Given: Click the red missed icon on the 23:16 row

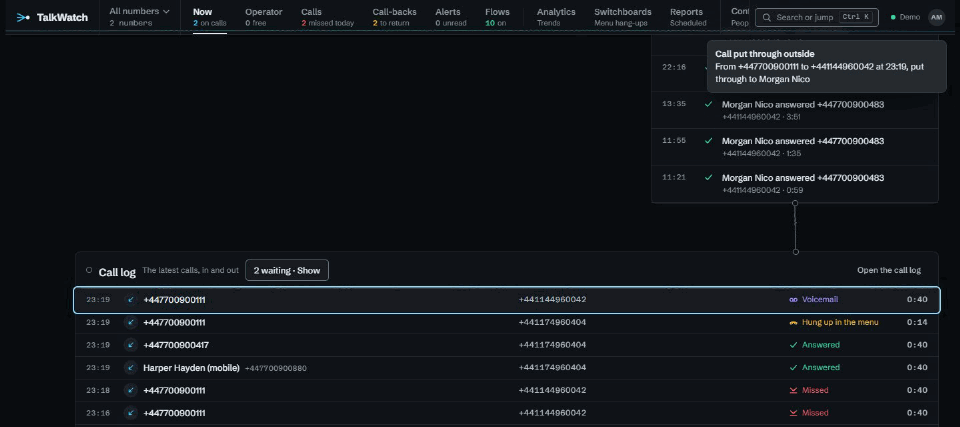Looking at the screenshot, I should [793, 413].
